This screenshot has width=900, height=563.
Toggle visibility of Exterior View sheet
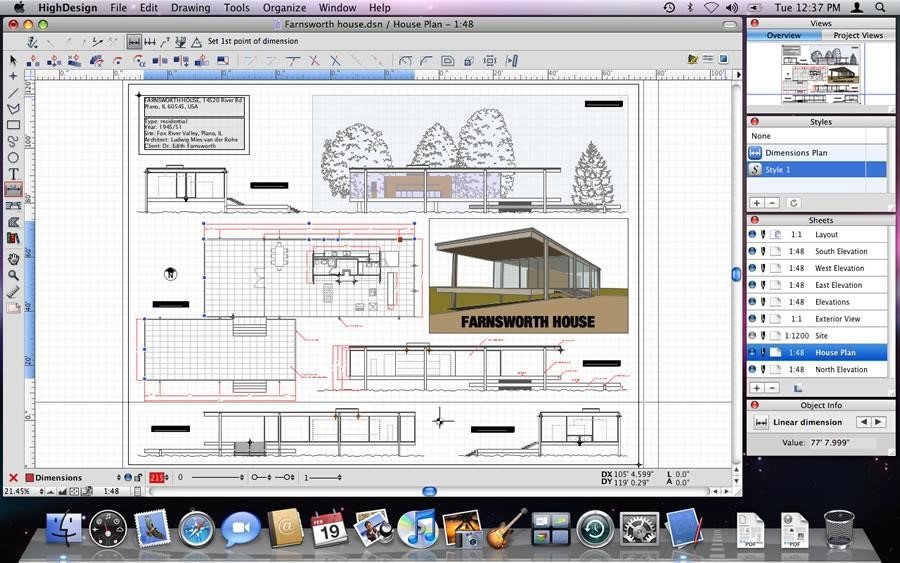[752, 318]
